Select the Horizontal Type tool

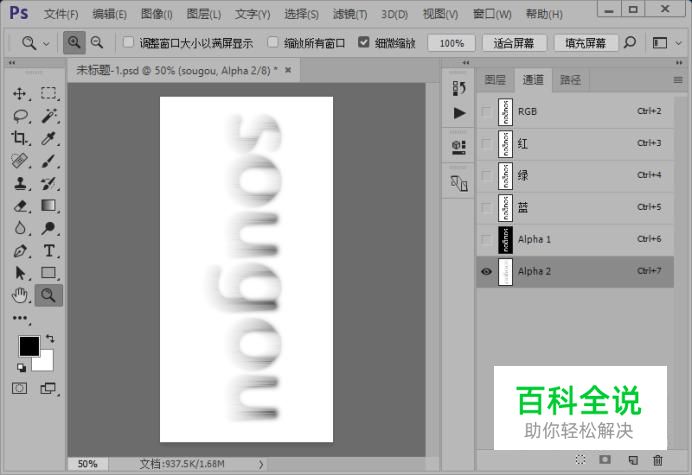49,251
